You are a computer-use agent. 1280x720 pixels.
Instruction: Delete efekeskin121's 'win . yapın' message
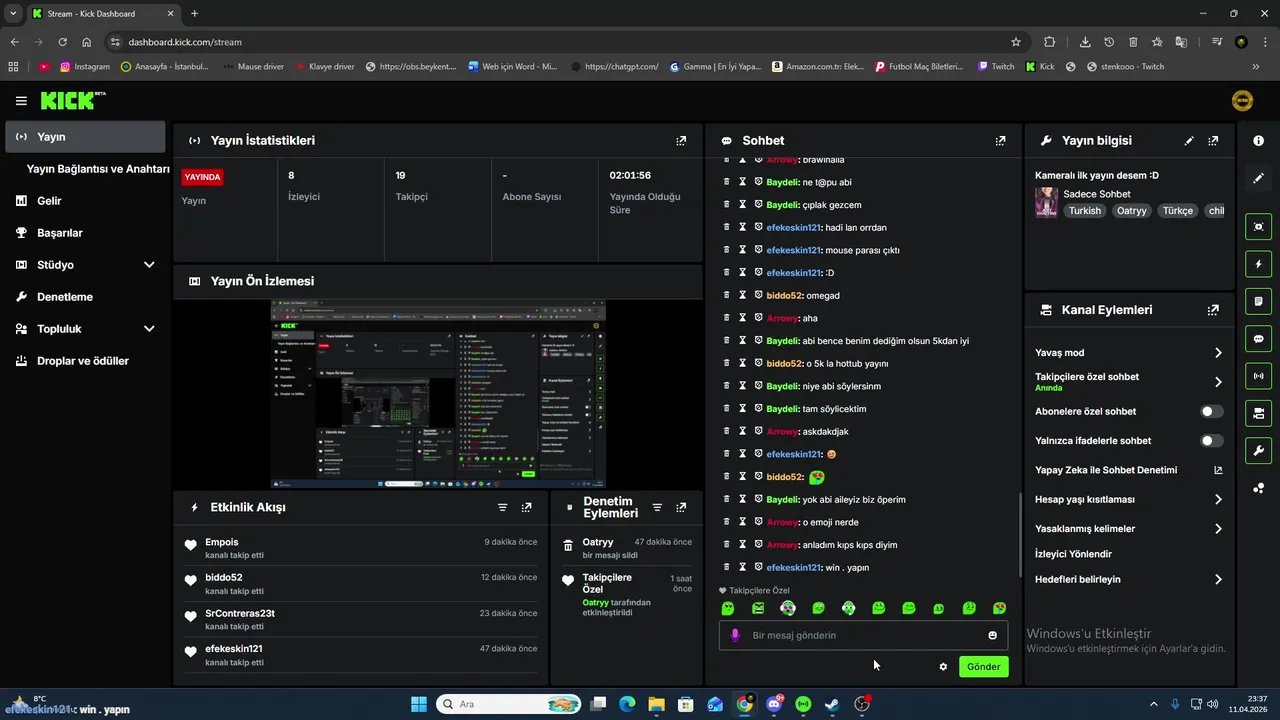727,568
